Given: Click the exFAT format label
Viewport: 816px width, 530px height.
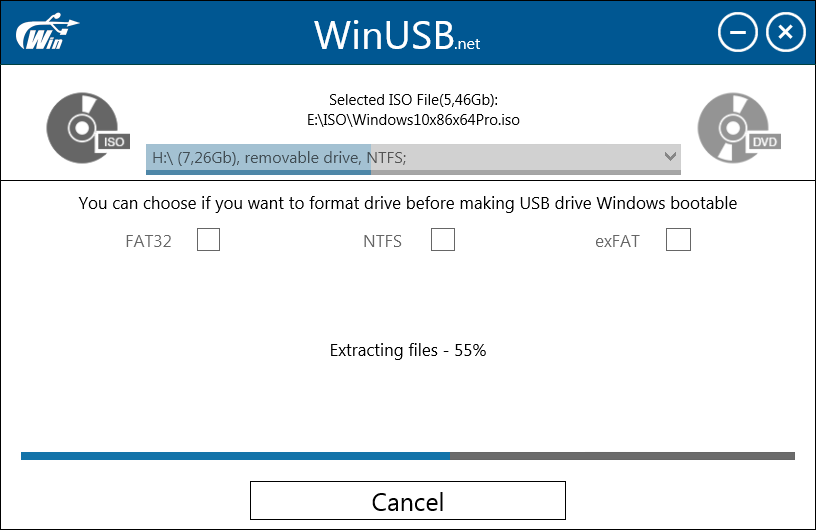Looking at the screenshot, I should (617, 241).
